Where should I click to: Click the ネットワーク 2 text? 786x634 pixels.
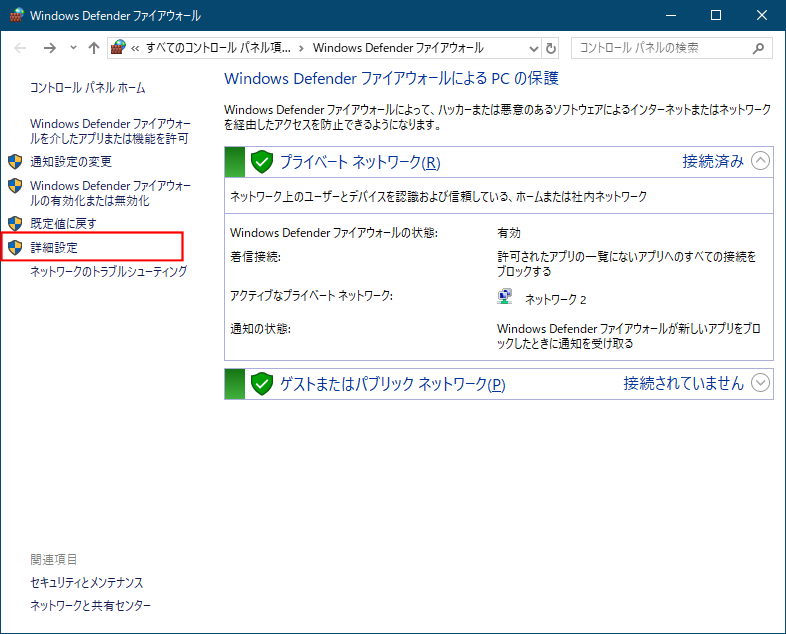click(555, 300)
